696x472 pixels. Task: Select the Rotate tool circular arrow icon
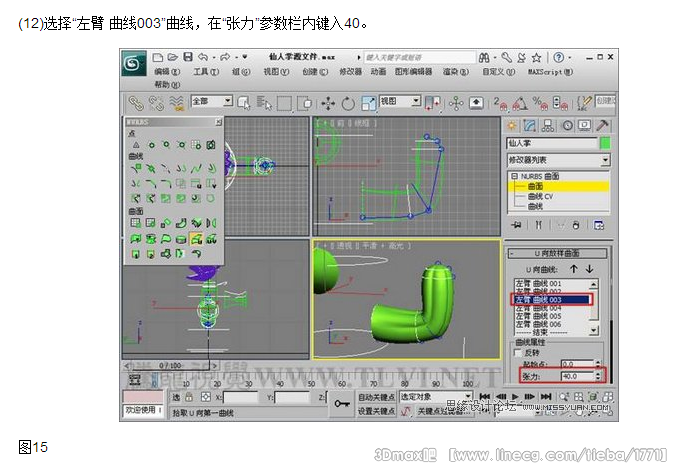pos(348,103)
